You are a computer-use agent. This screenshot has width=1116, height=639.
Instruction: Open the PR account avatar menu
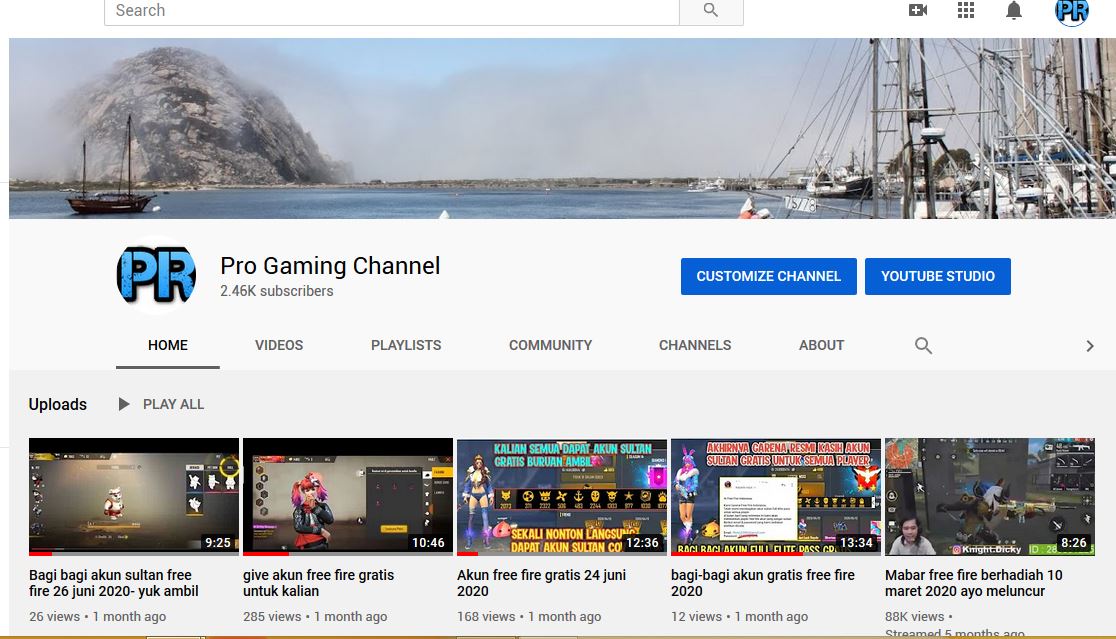pyautogui.click(x=1072, y=11)
